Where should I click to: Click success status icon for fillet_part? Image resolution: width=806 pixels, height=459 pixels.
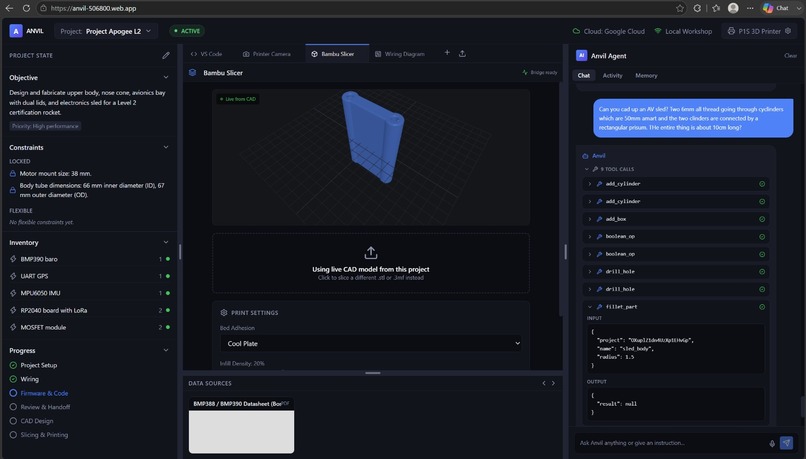(762, 307)
